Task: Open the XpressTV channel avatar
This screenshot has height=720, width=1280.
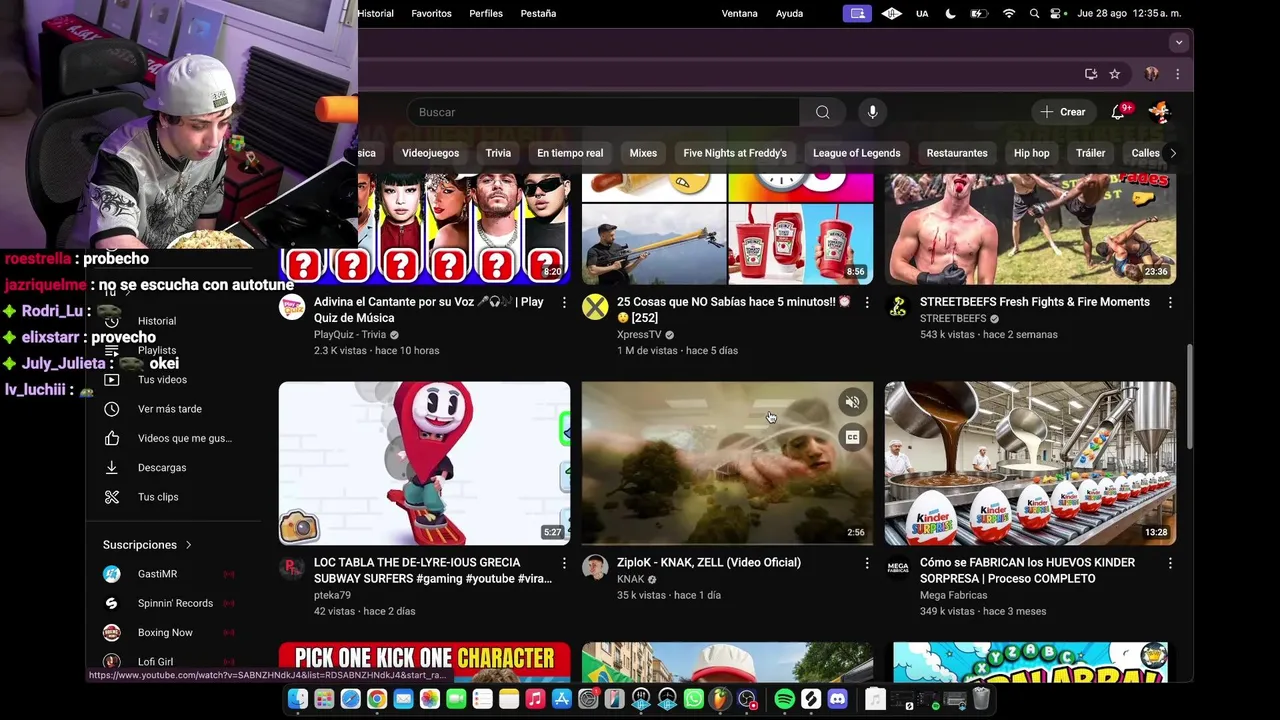Action: click(595, 307)
